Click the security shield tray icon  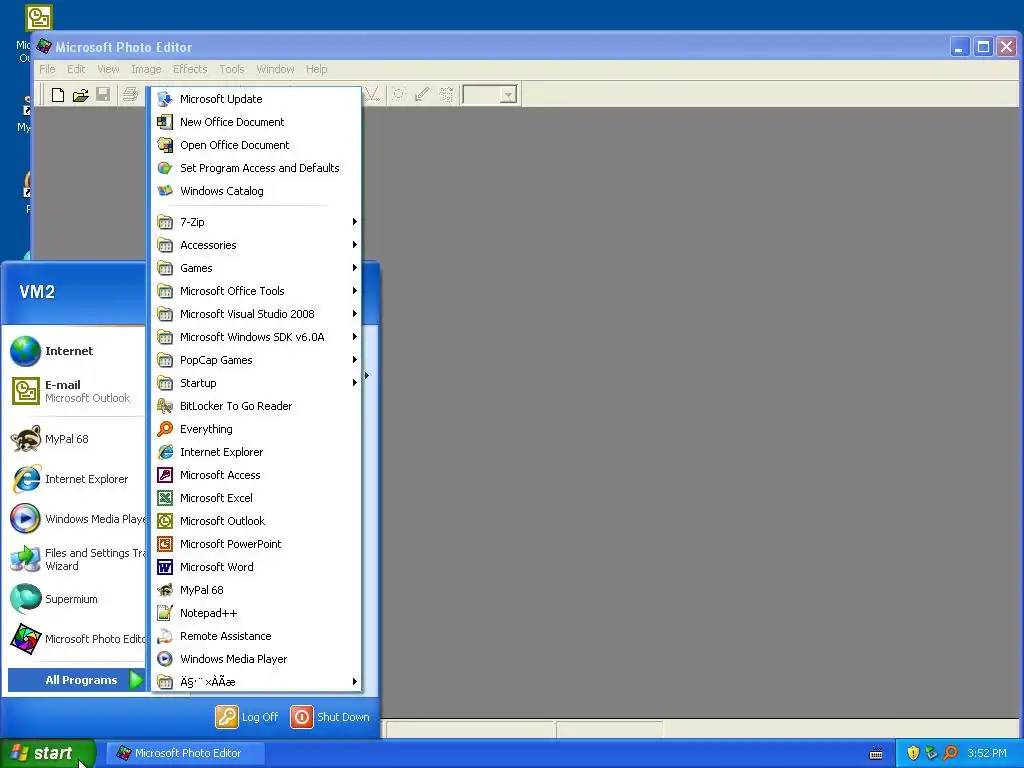click(x=913, y=753)
